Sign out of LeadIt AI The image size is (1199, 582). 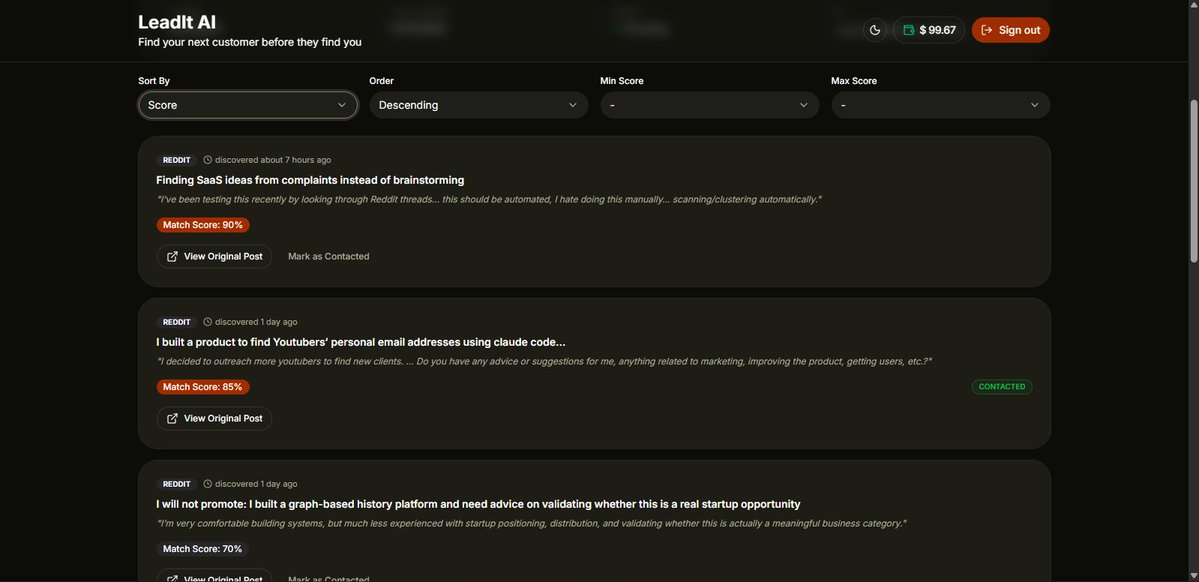pyautogui.click(x=1010, y=30)
